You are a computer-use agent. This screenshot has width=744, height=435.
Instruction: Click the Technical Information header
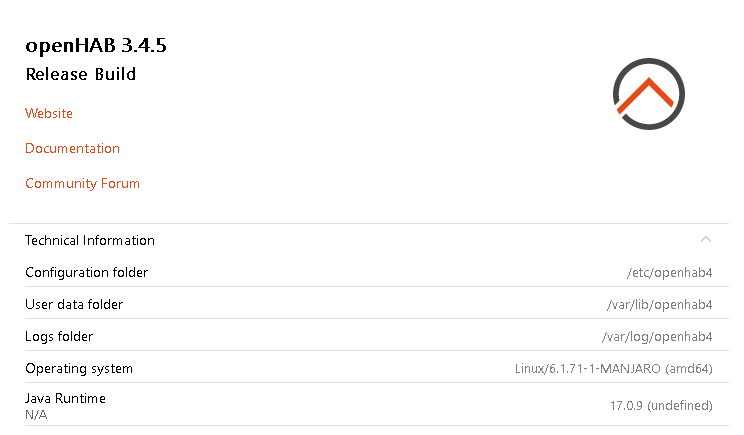369,240
